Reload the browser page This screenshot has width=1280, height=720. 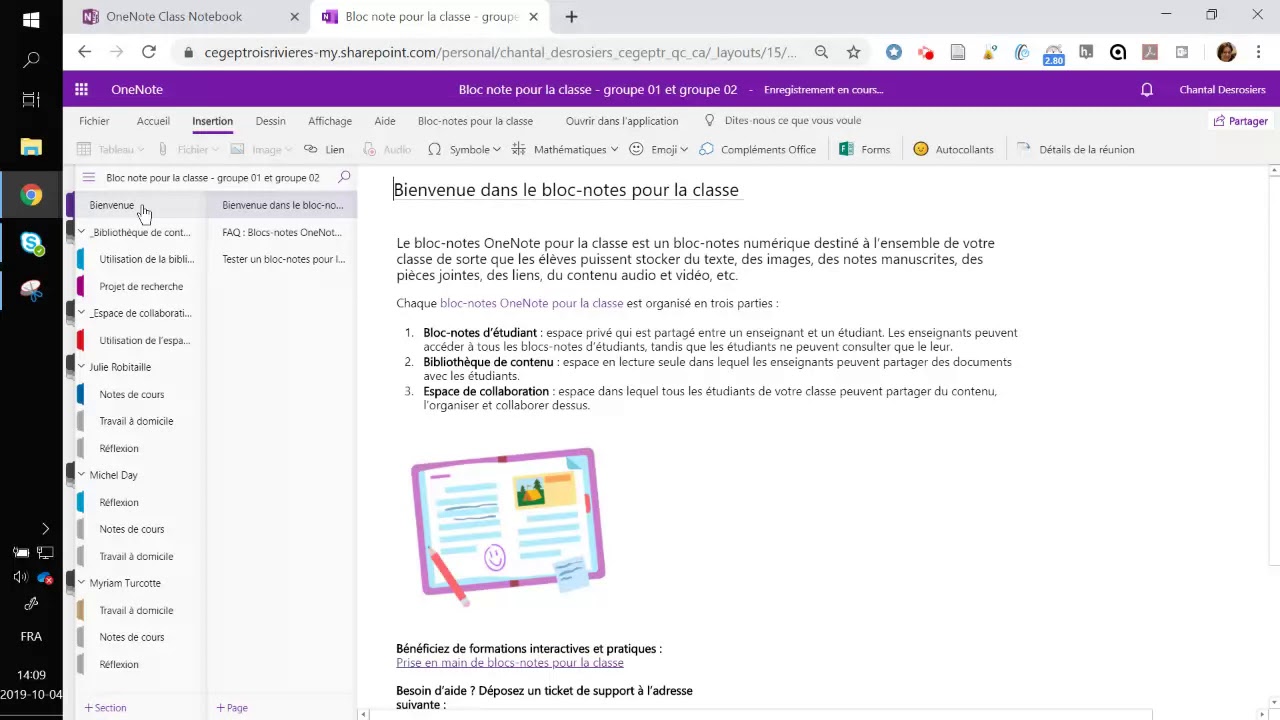149,52
